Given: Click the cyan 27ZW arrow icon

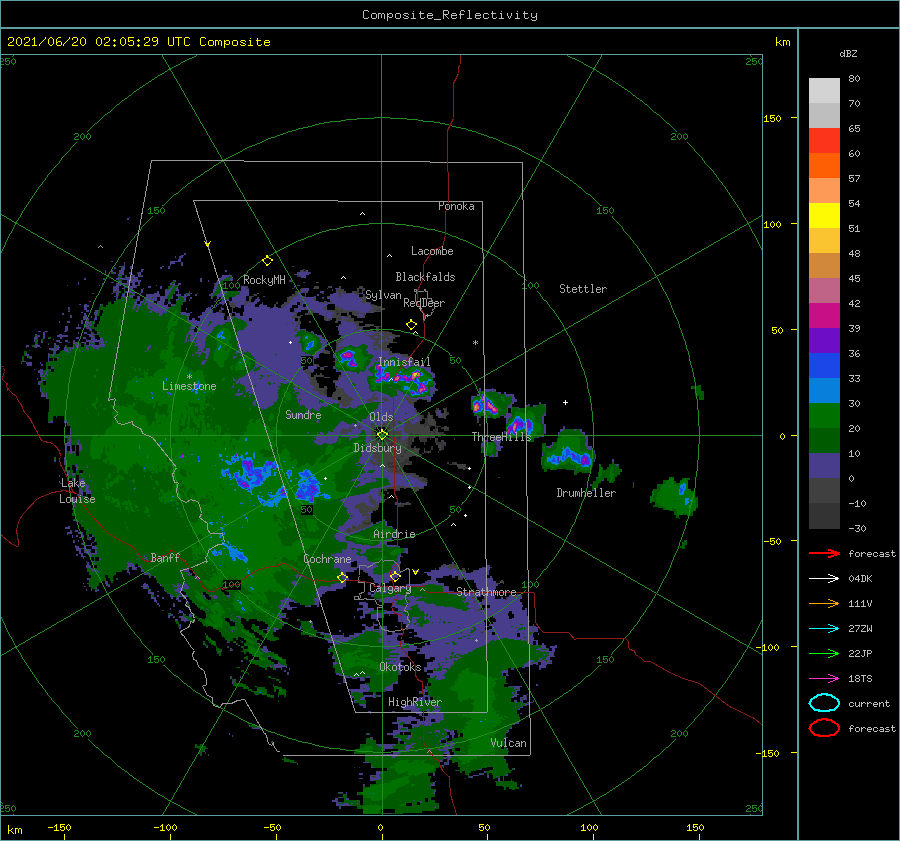Looking at the screenshot, I should [x=824, y=629].
